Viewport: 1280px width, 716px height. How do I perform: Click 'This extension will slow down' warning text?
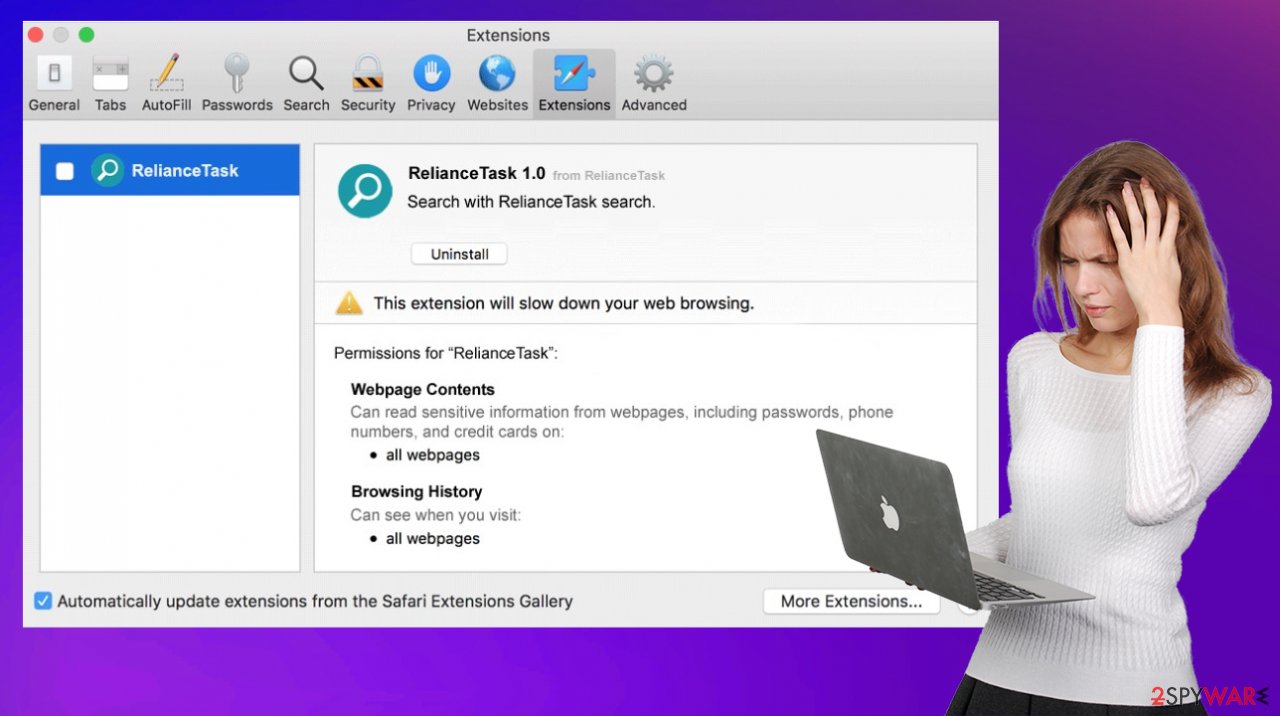click(563, 303)
